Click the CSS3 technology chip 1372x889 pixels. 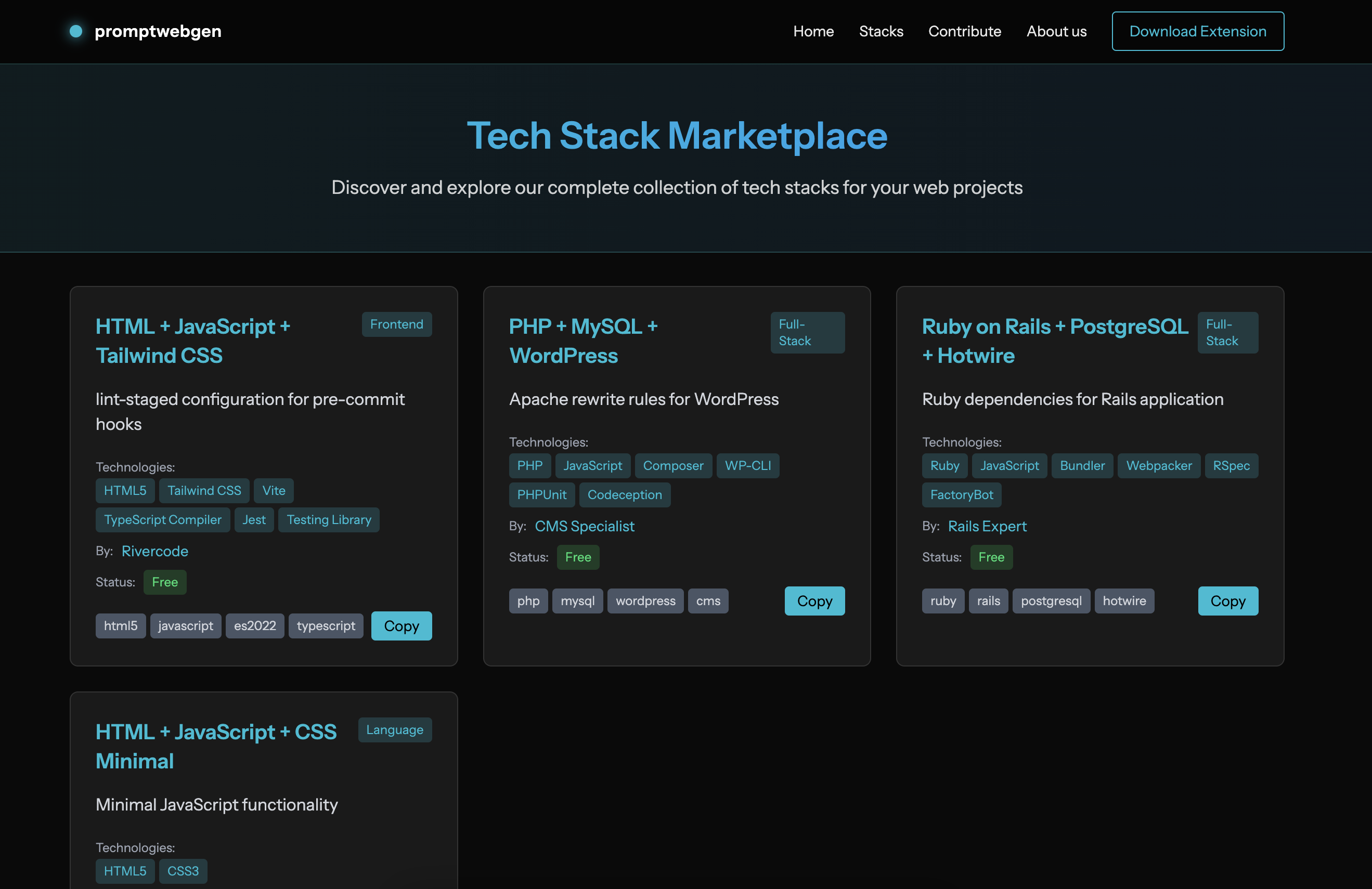pyautogui.click(x=183, y=871)
